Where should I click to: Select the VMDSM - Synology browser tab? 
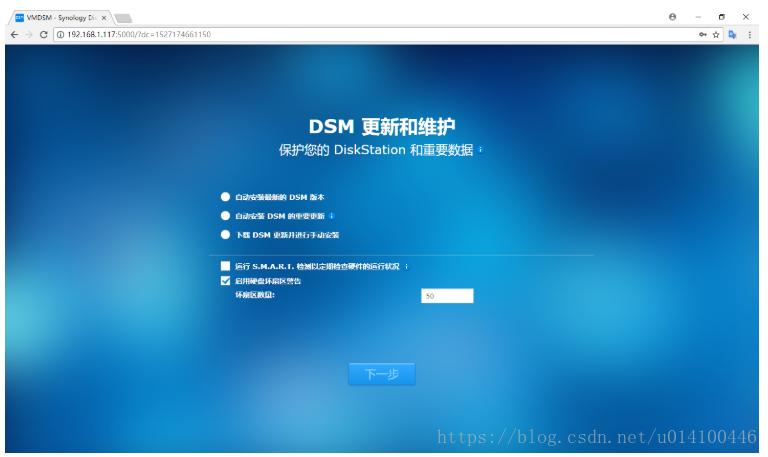[x=61, y=18]
